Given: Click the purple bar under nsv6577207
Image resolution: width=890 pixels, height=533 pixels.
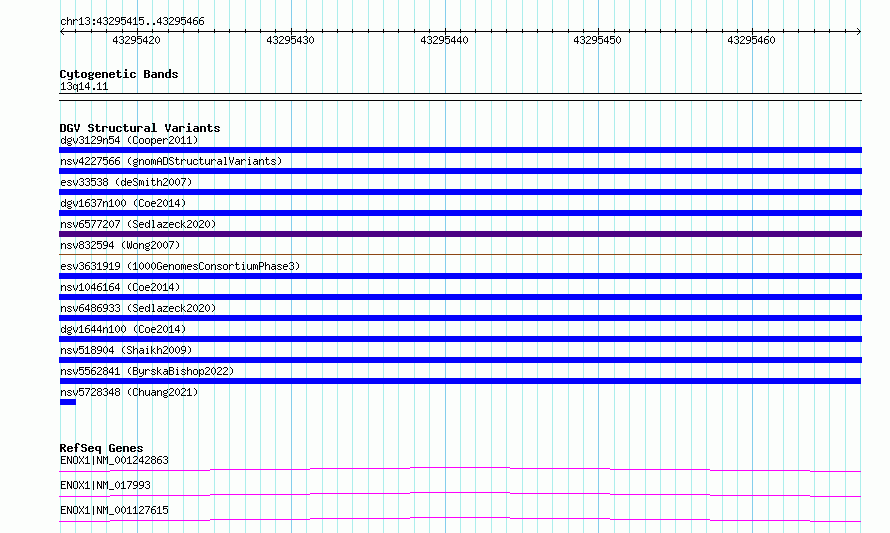Looking at the screenshot, I should coord(460,234).
